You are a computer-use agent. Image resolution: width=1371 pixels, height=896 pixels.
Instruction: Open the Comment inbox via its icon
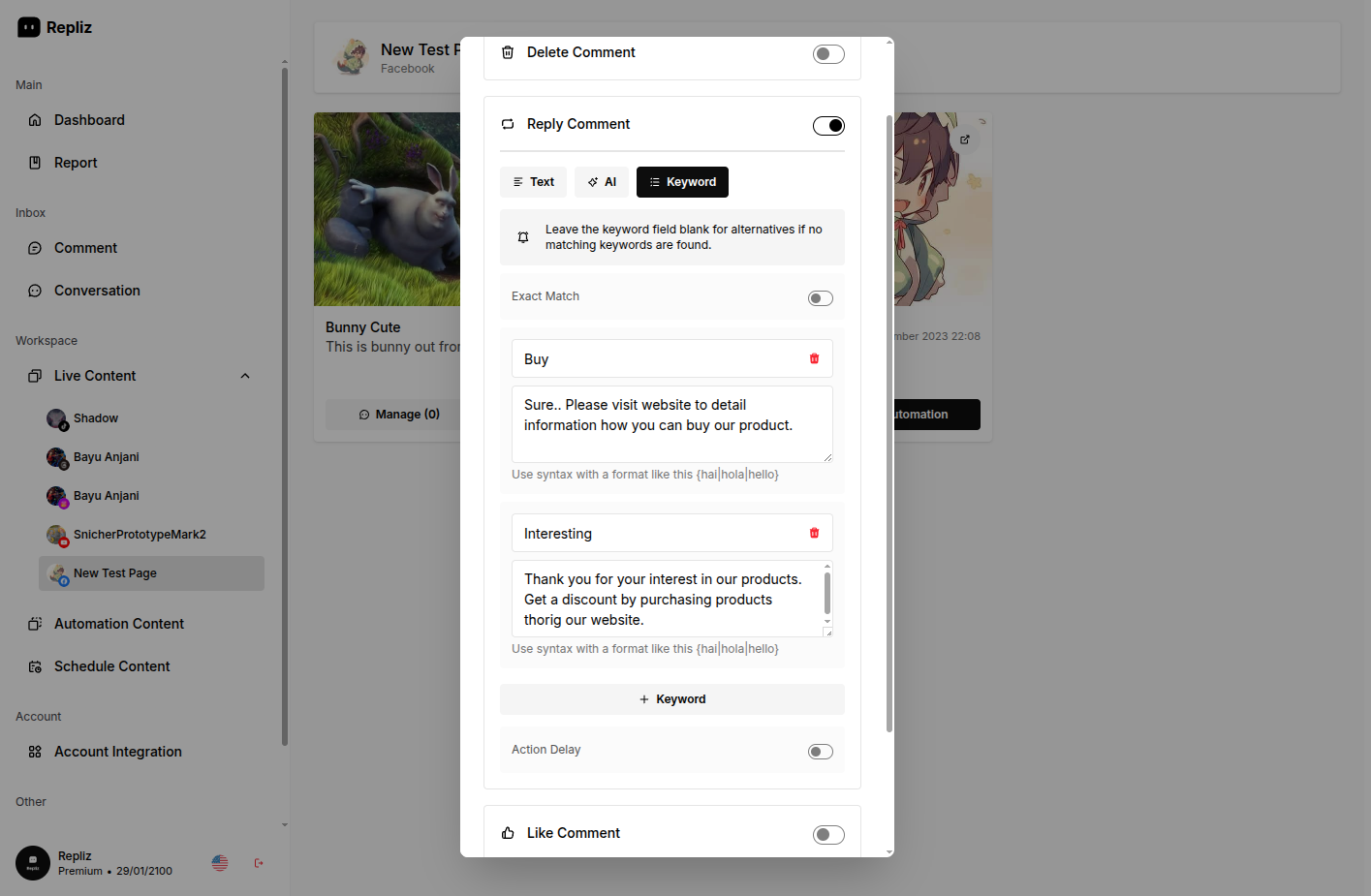[35, 248]
